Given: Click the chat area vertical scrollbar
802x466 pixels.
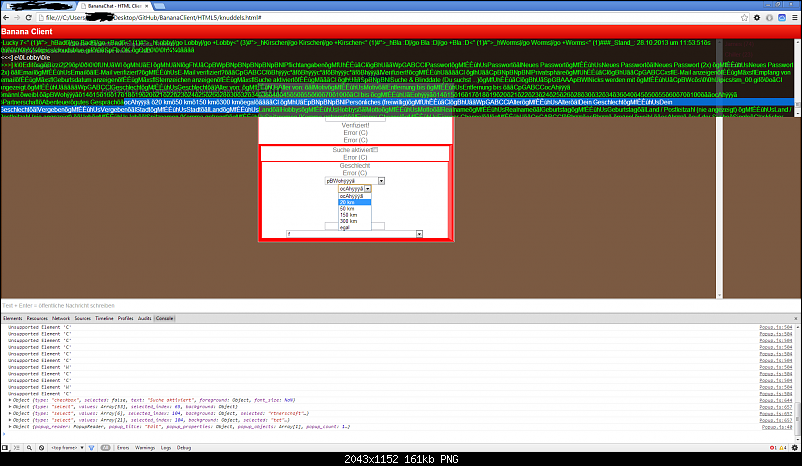Looking at the screenshot, I should pyautogui.click(x=719, y=169).
